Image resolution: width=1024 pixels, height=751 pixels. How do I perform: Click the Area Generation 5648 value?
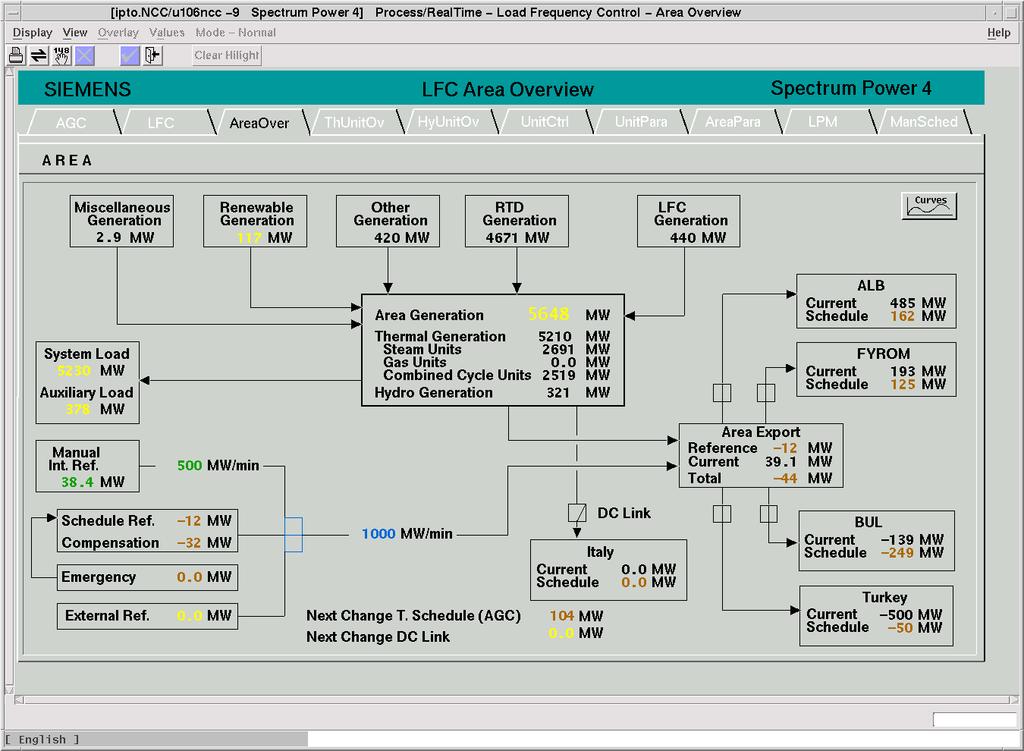point(549,314)
